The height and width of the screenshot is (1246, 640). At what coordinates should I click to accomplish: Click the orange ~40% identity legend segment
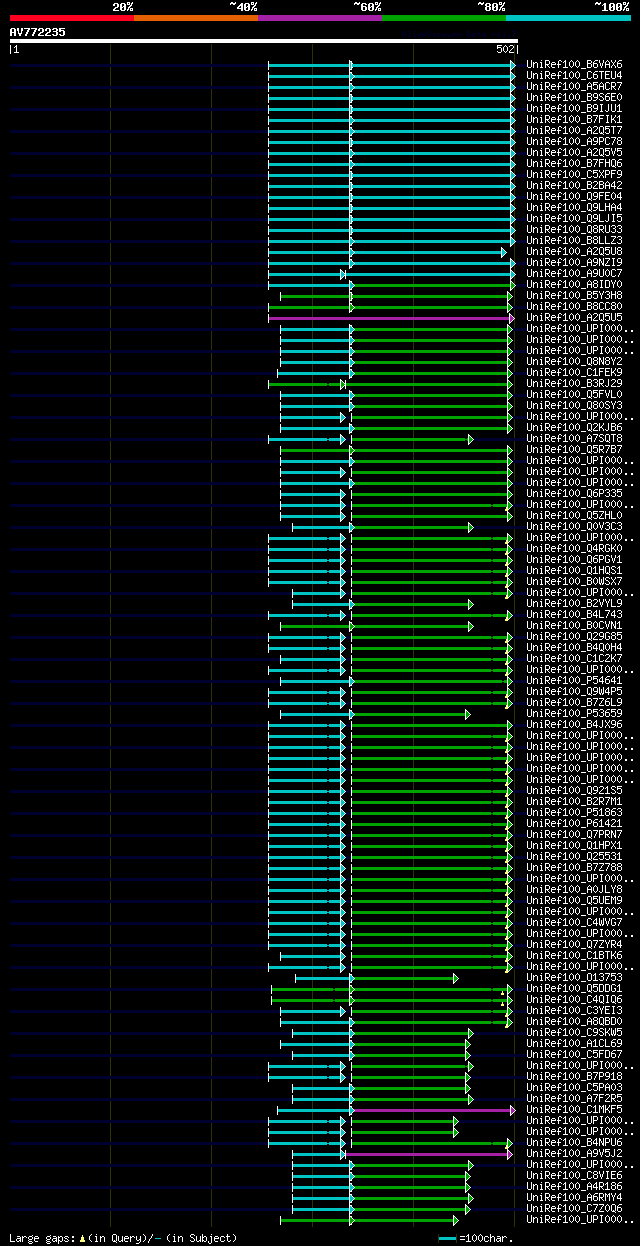[x=195, y=18]
